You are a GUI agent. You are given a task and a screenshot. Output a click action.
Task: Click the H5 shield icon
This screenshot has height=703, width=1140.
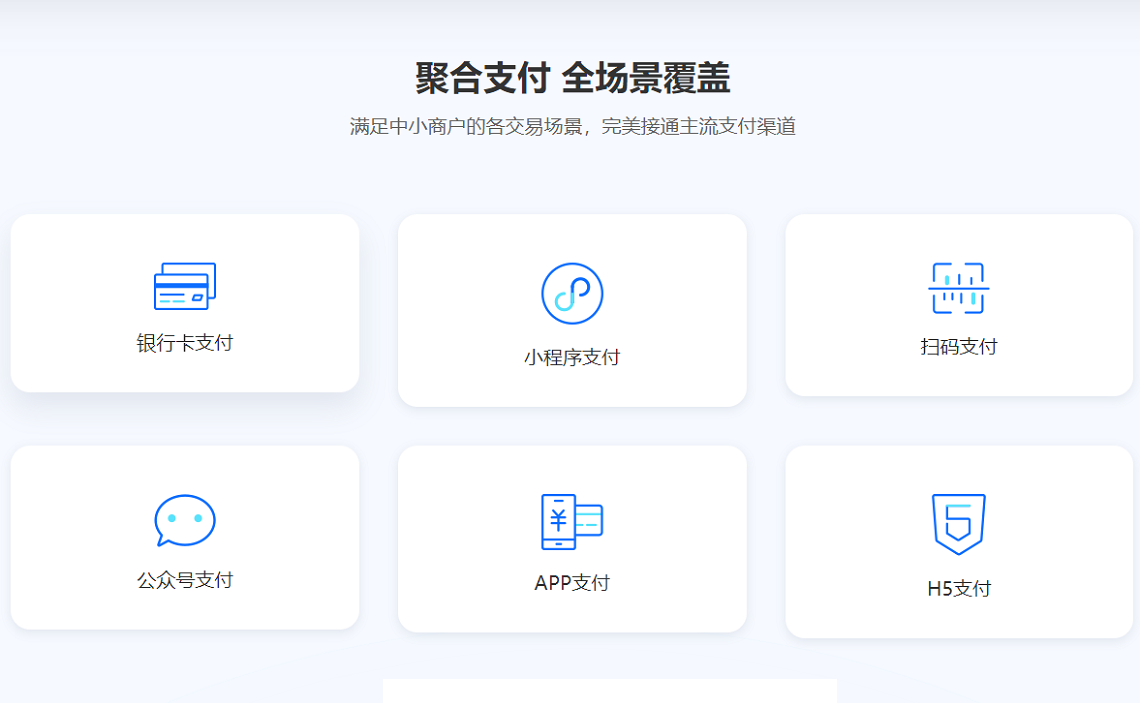pos(958,524)
